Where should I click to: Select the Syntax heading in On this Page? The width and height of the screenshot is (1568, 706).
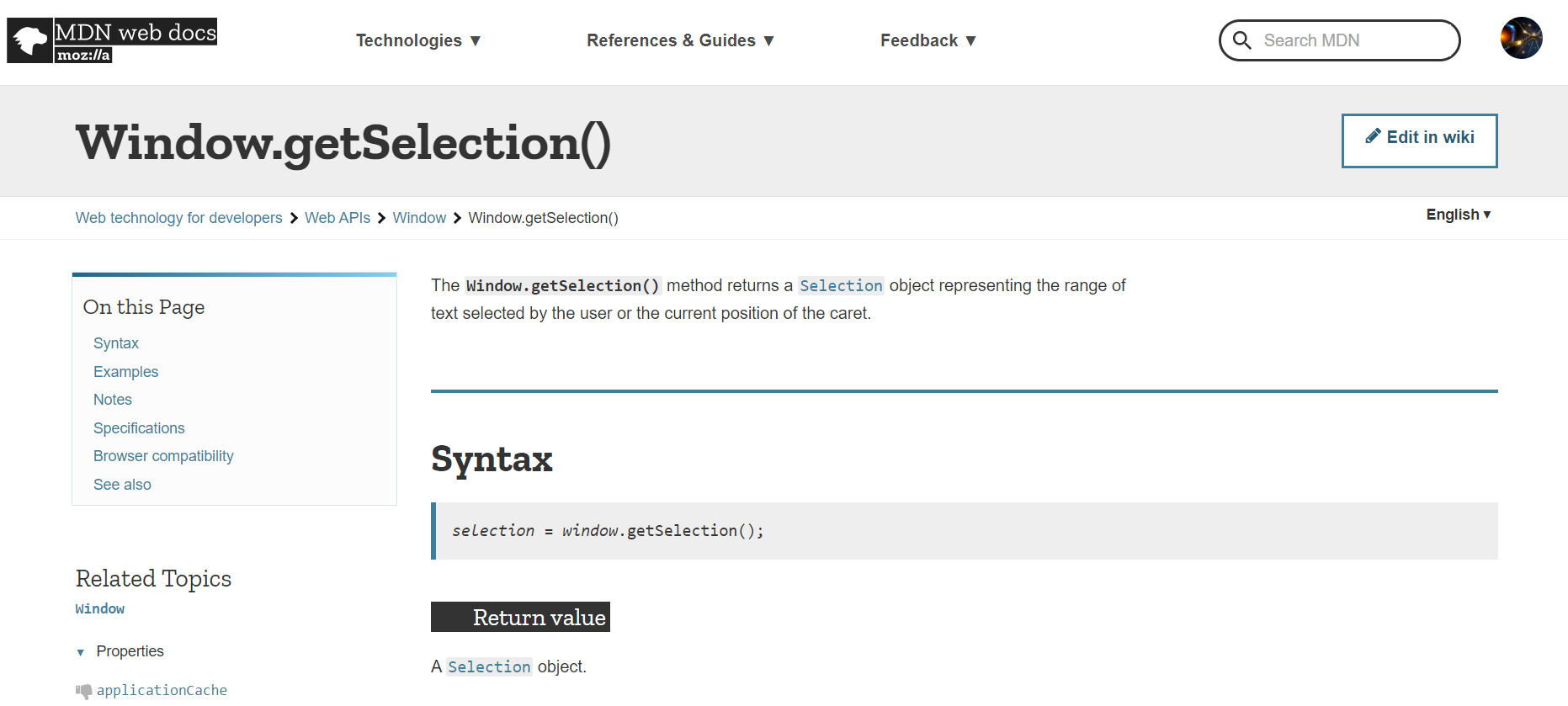[115, 342]
